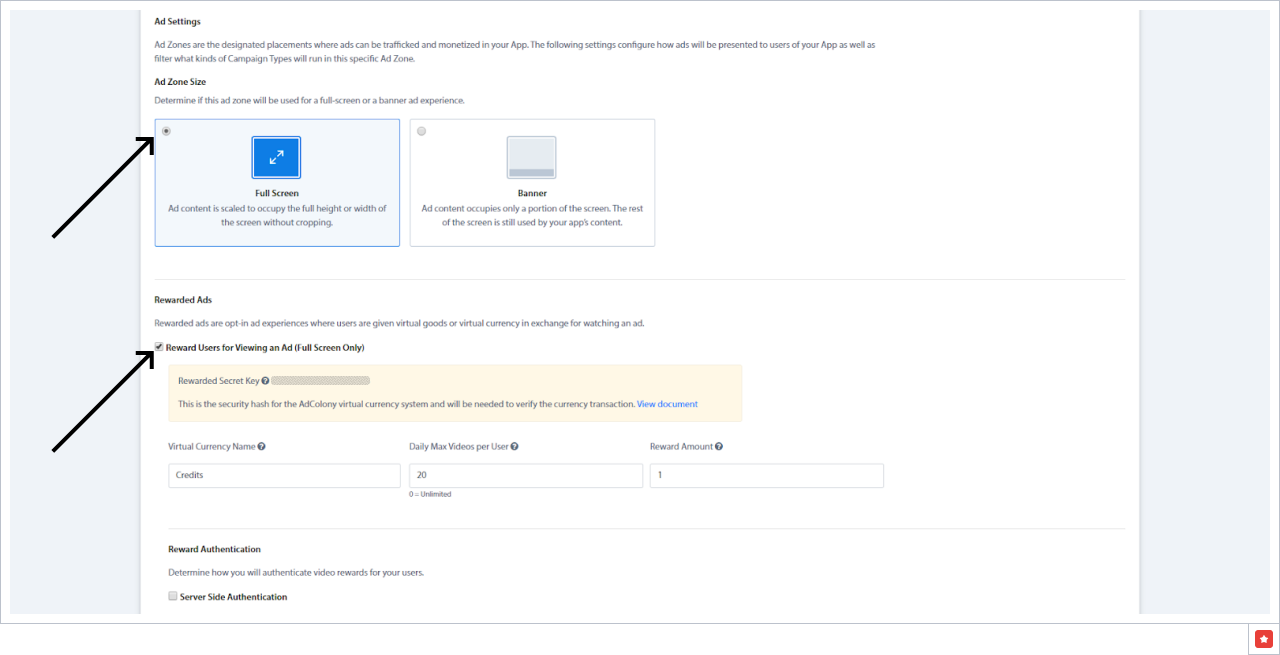Click the Reward Amount help icon

[719, 447]
